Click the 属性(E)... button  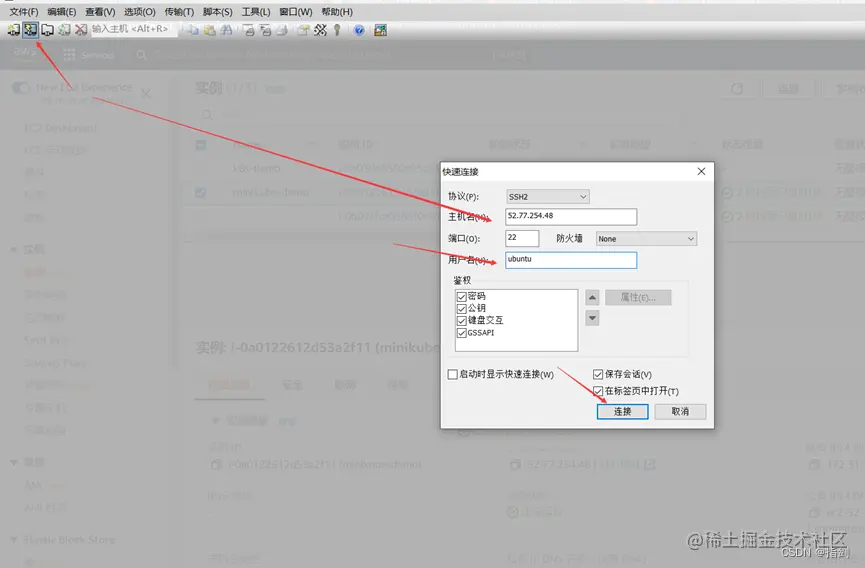[x=638, y=298]
